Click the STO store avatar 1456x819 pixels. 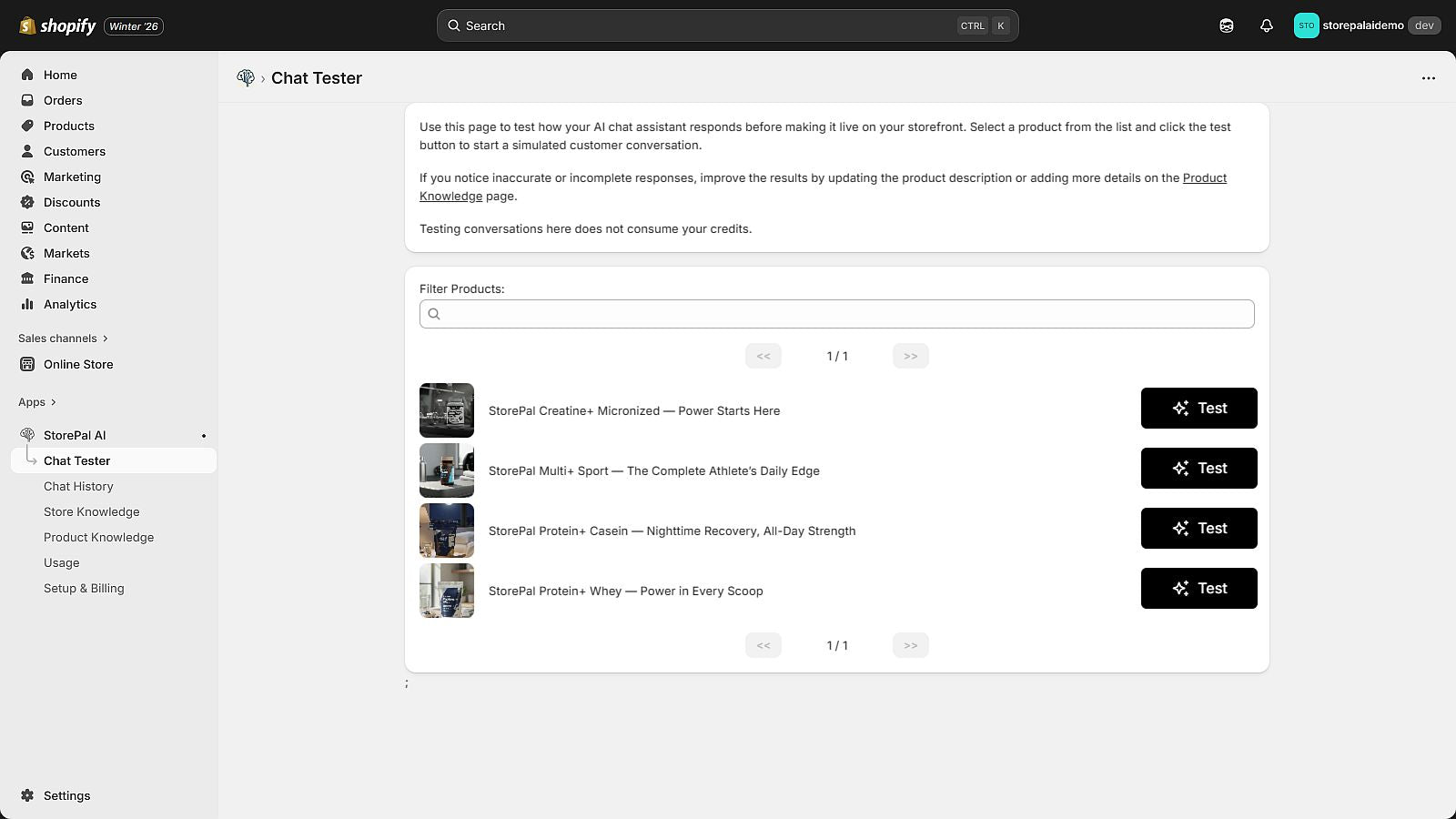[x=1306, y=25]
